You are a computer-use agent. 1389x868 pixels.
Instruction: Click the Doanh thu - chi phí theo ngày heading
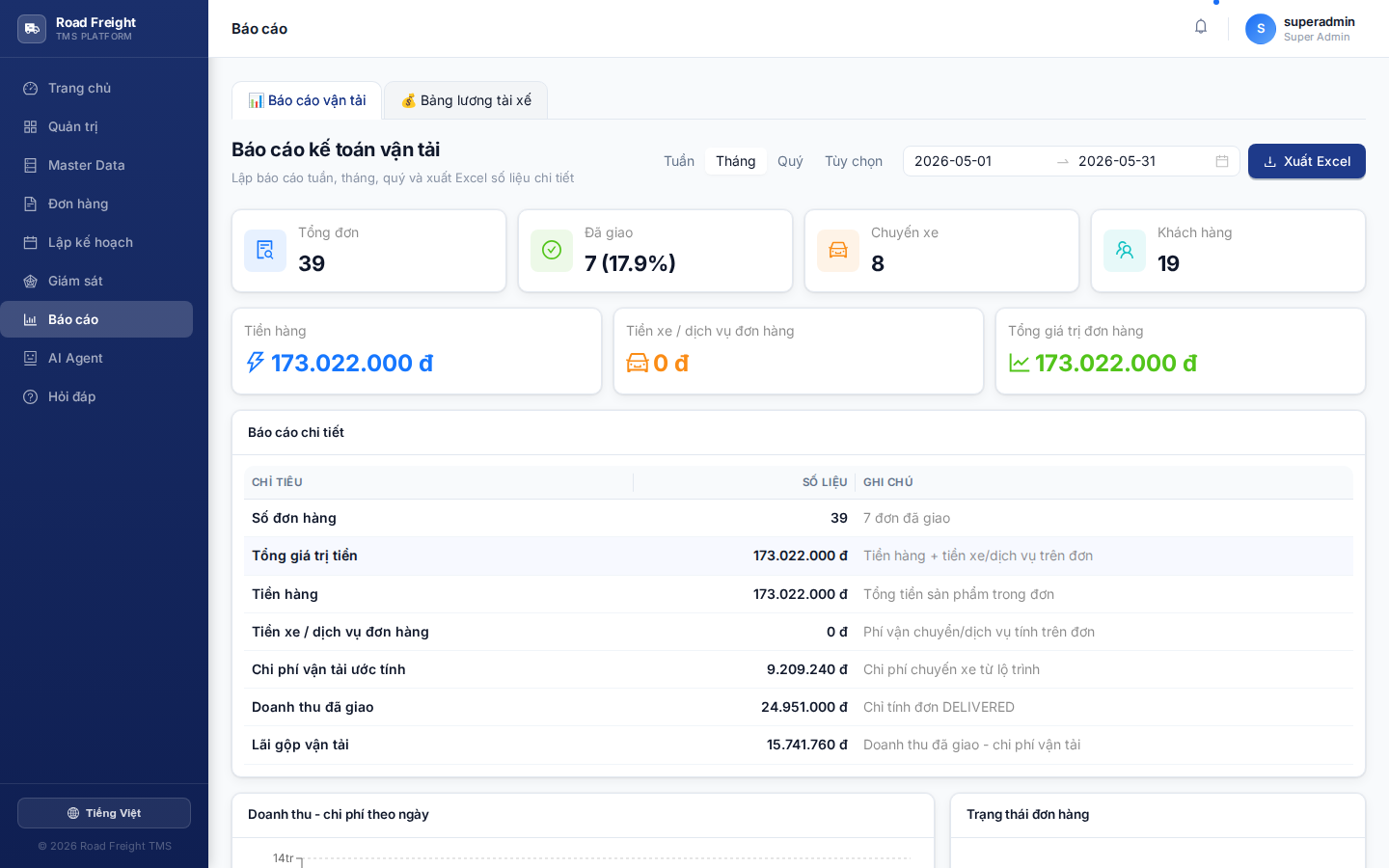pyautogui.click(x=339, y=814)
